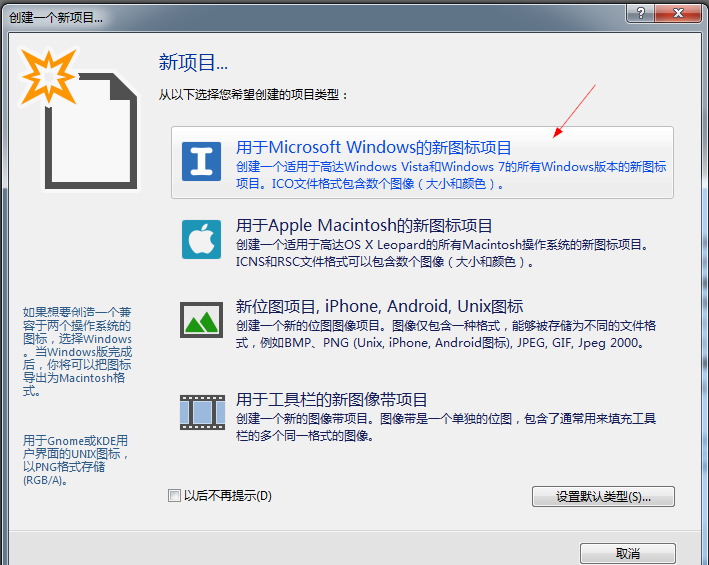This screenshot has height=565, width=709.
Task: Select 用于工具栏的新图像带项目 title
Action: pos(331,400)
